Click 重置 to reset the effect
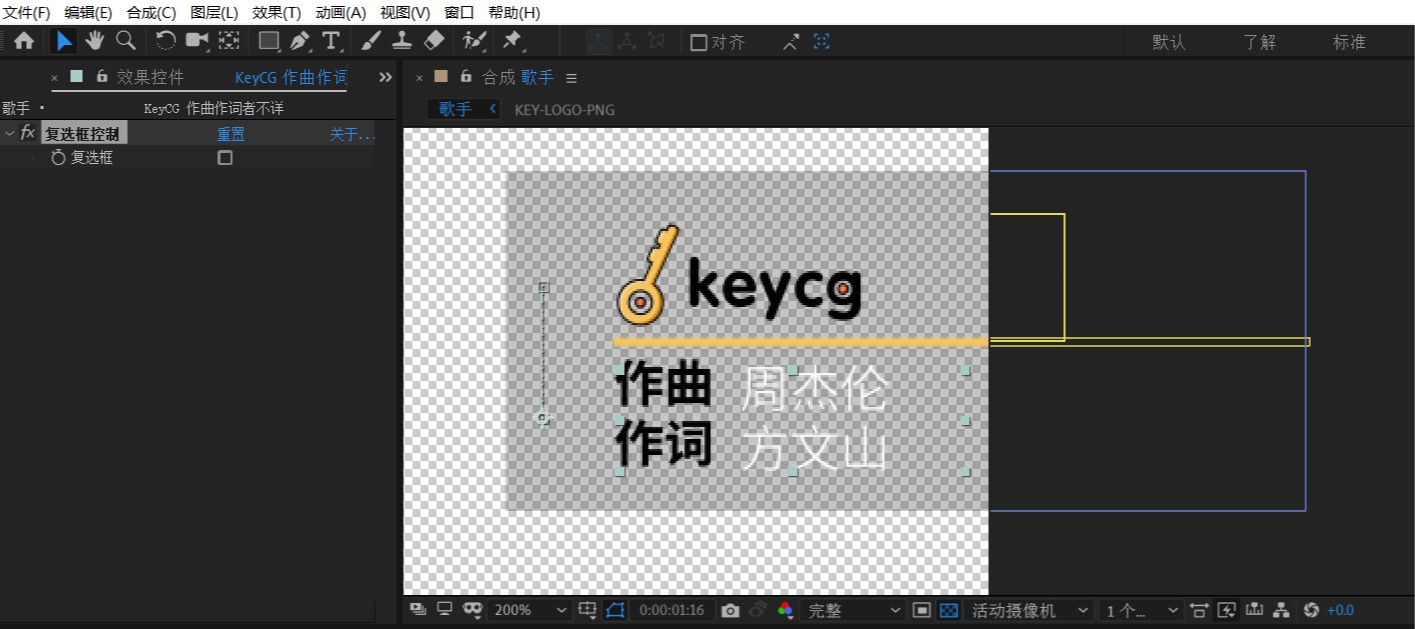Image resolution: width=1415 pixels, height=629 pixels. pos(231,134)
